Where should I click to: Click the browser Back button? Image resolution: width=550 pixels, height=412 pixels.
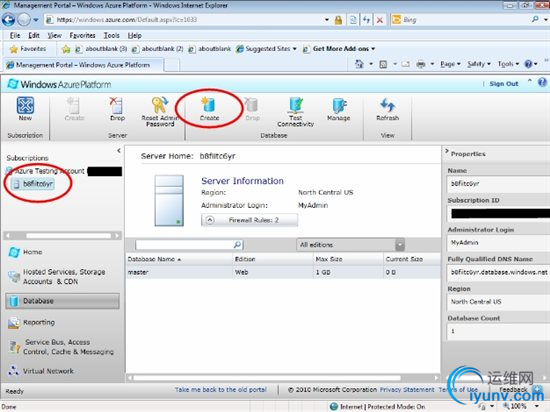(x=8, y=20)
